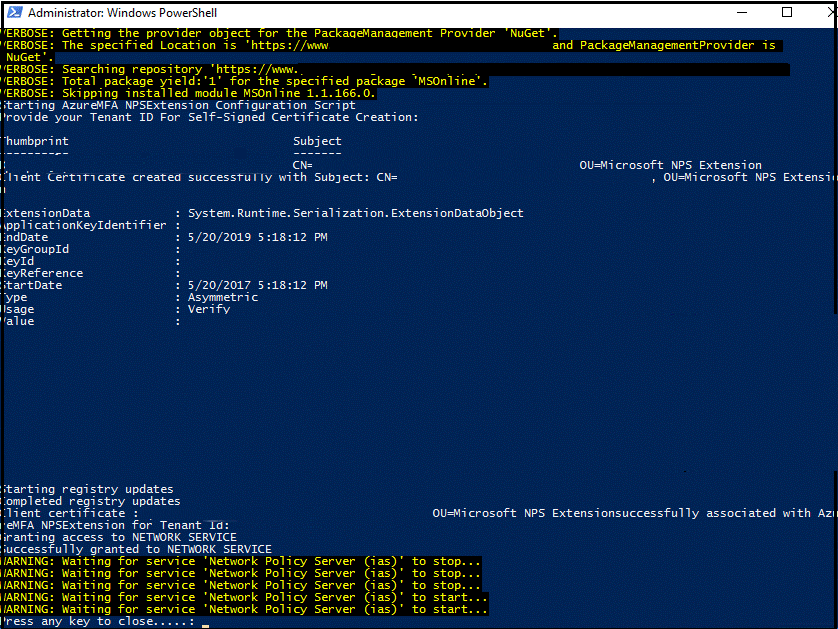Viewport: 838px width, 629px height.
Task: Click 'Successfully granted to NETWORK SERVICE' line
Action: 135,549
